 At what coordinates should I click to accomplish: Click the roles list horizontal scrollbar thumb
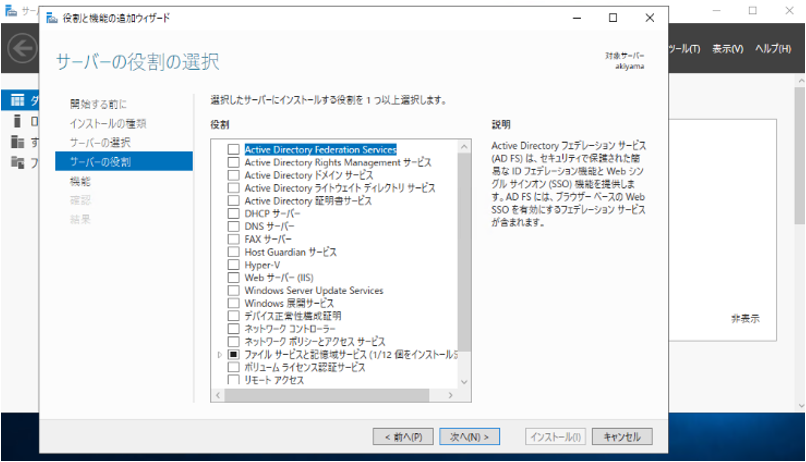326,395
